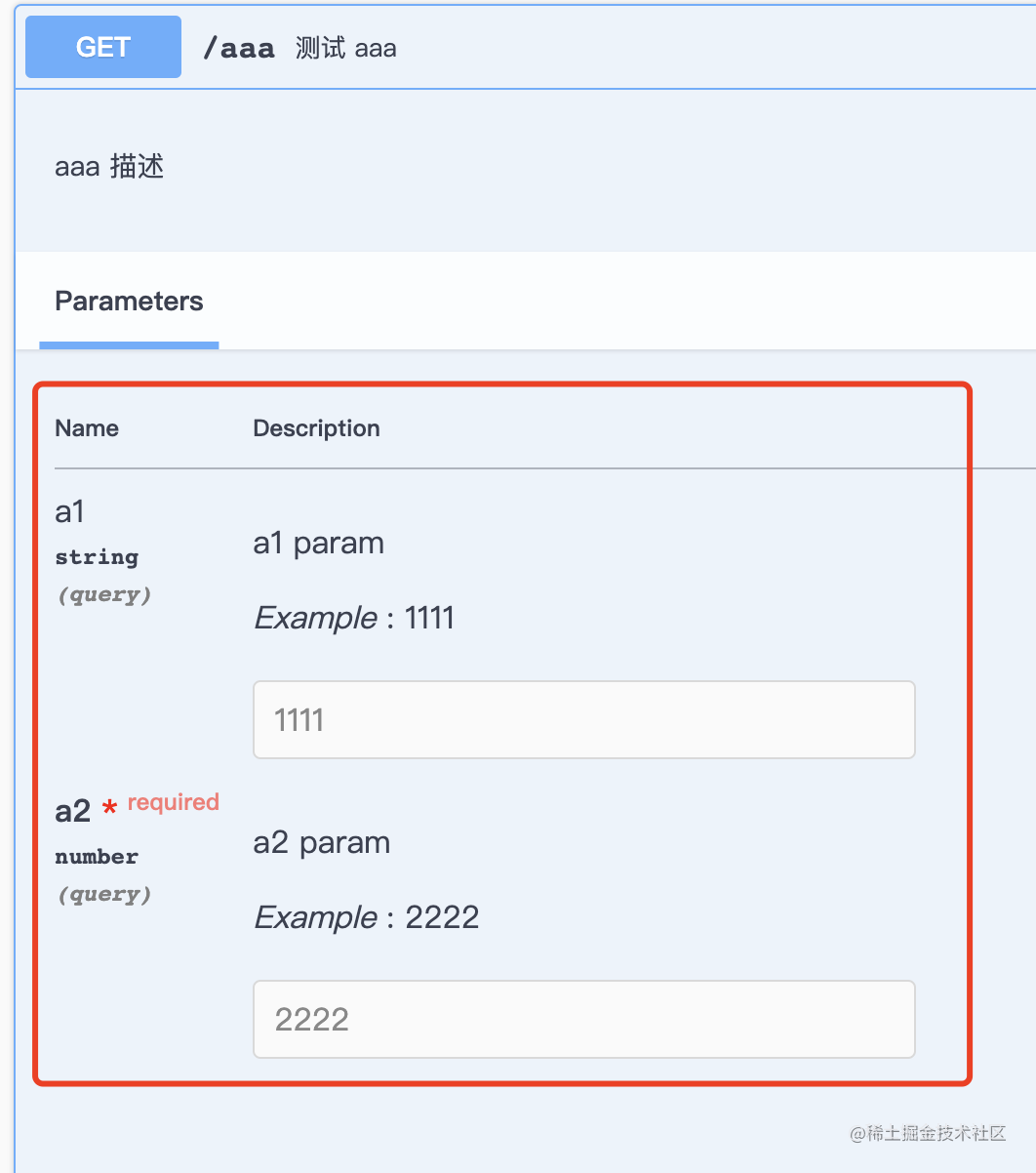The width and height of the screenshot is (1036, 1173).
Task: Focus the a2 input field showing 2222
Action: (x=583, y=1020)
